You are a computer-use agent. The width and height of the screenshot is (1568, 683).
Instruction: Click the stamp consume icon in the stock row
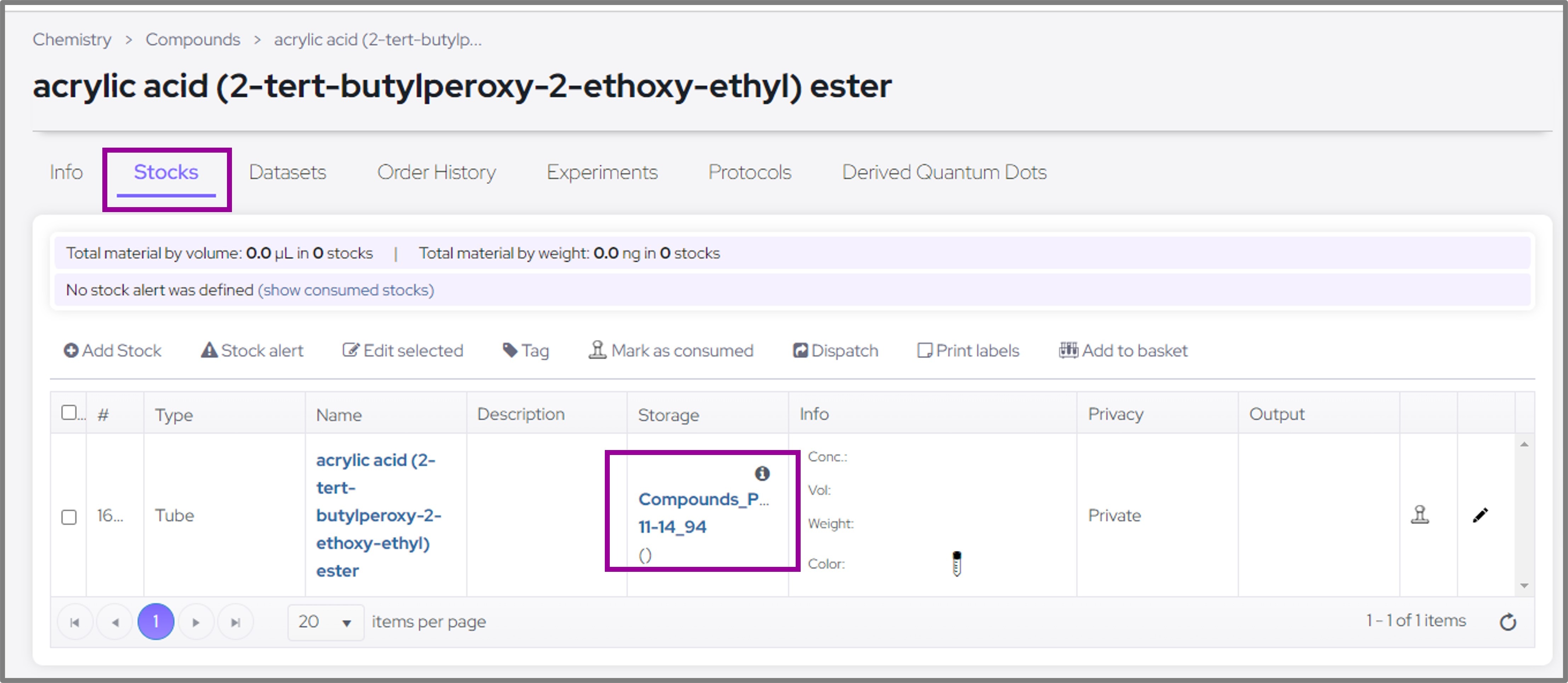pyautogui.click(x=1420, y=515)
